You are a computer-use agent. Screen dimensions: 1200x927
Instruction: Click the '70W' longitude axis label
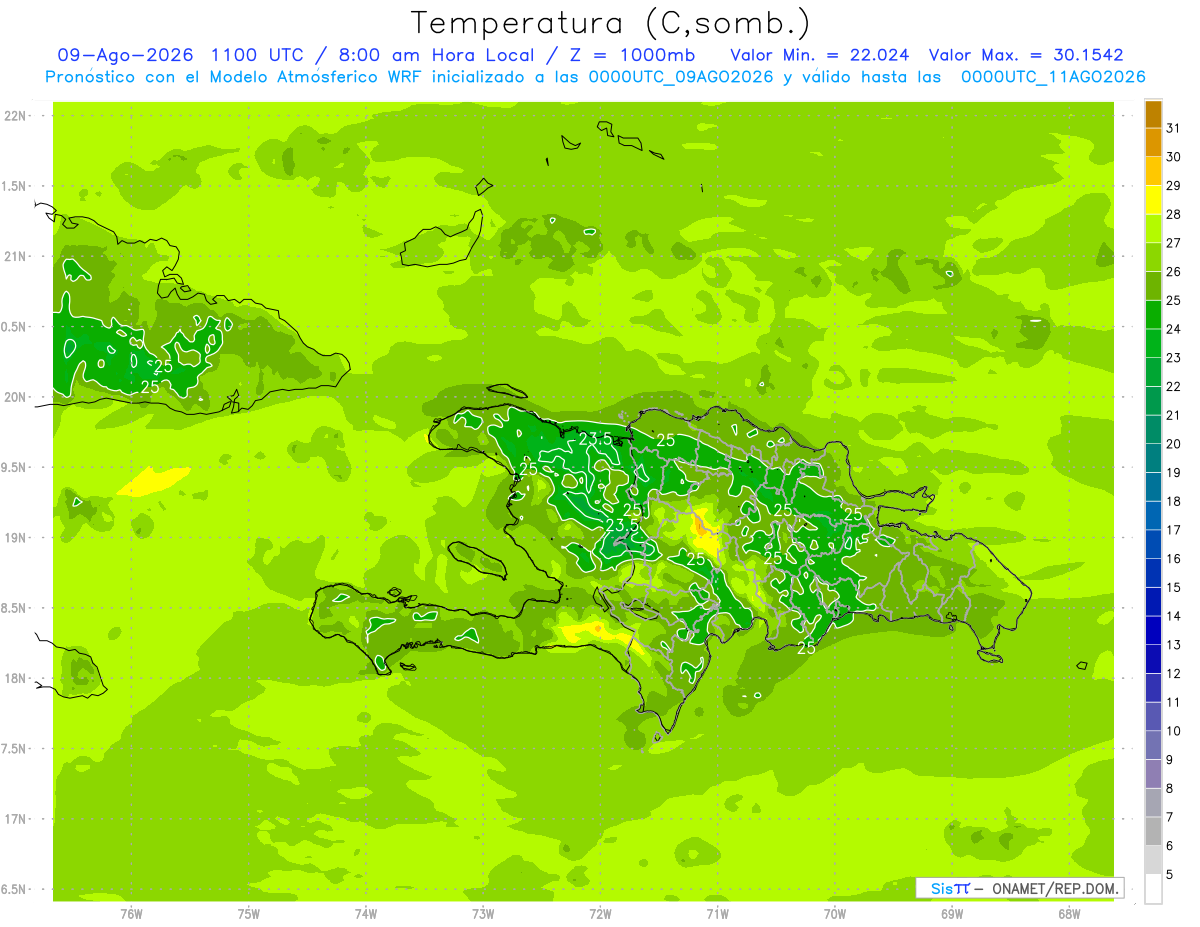[835, 913]
